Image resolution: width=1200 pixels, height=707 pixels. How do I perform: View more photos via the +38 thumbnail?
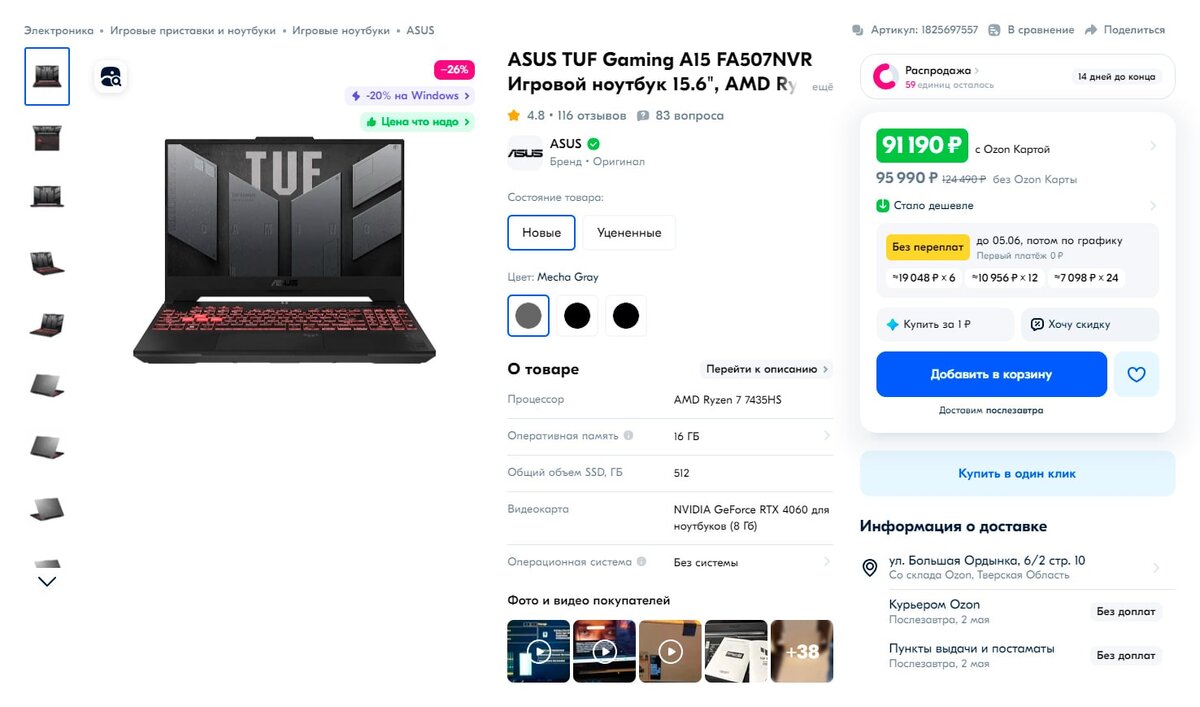[802, 650]
